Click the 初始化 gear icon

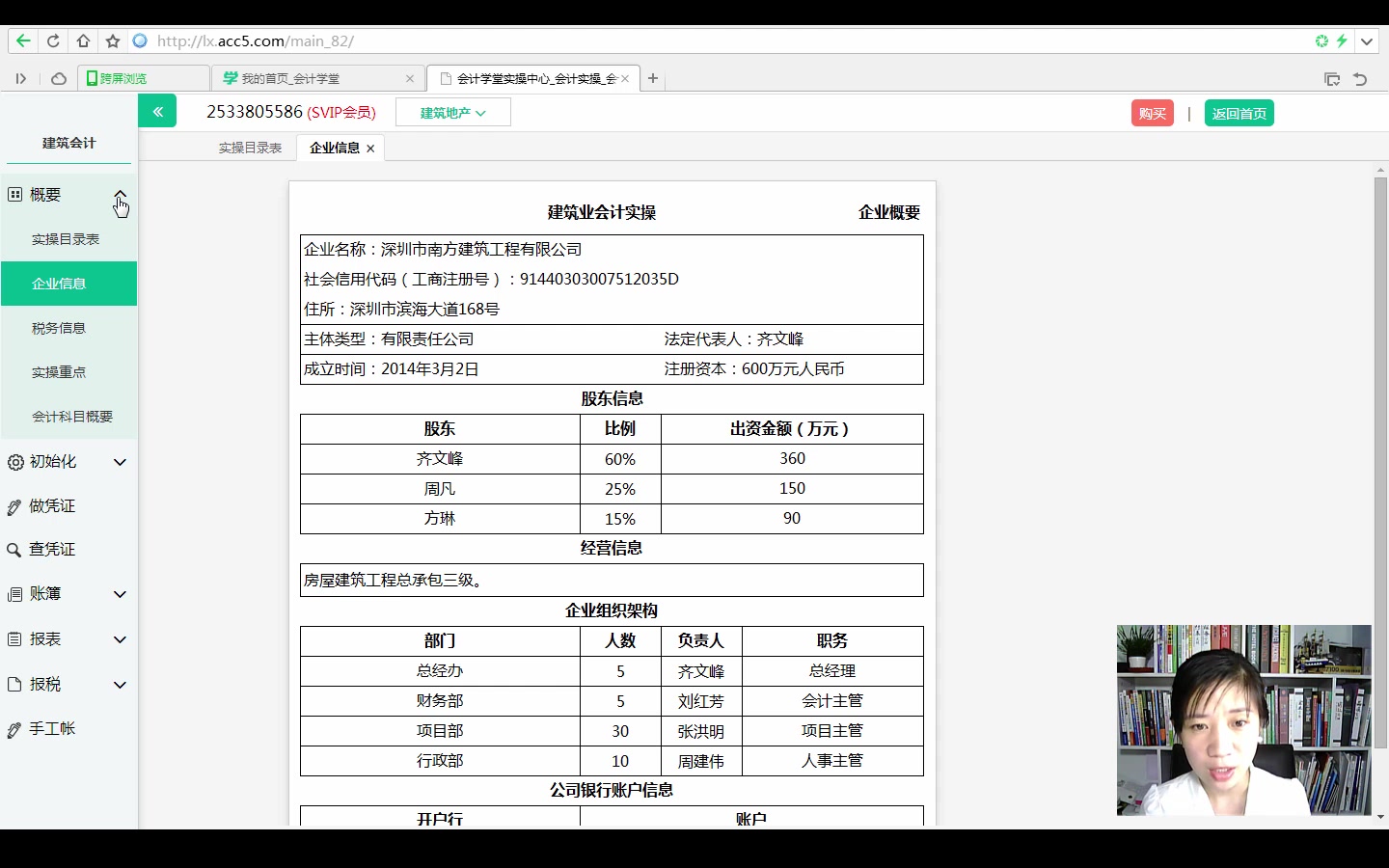tap(14, 461)
